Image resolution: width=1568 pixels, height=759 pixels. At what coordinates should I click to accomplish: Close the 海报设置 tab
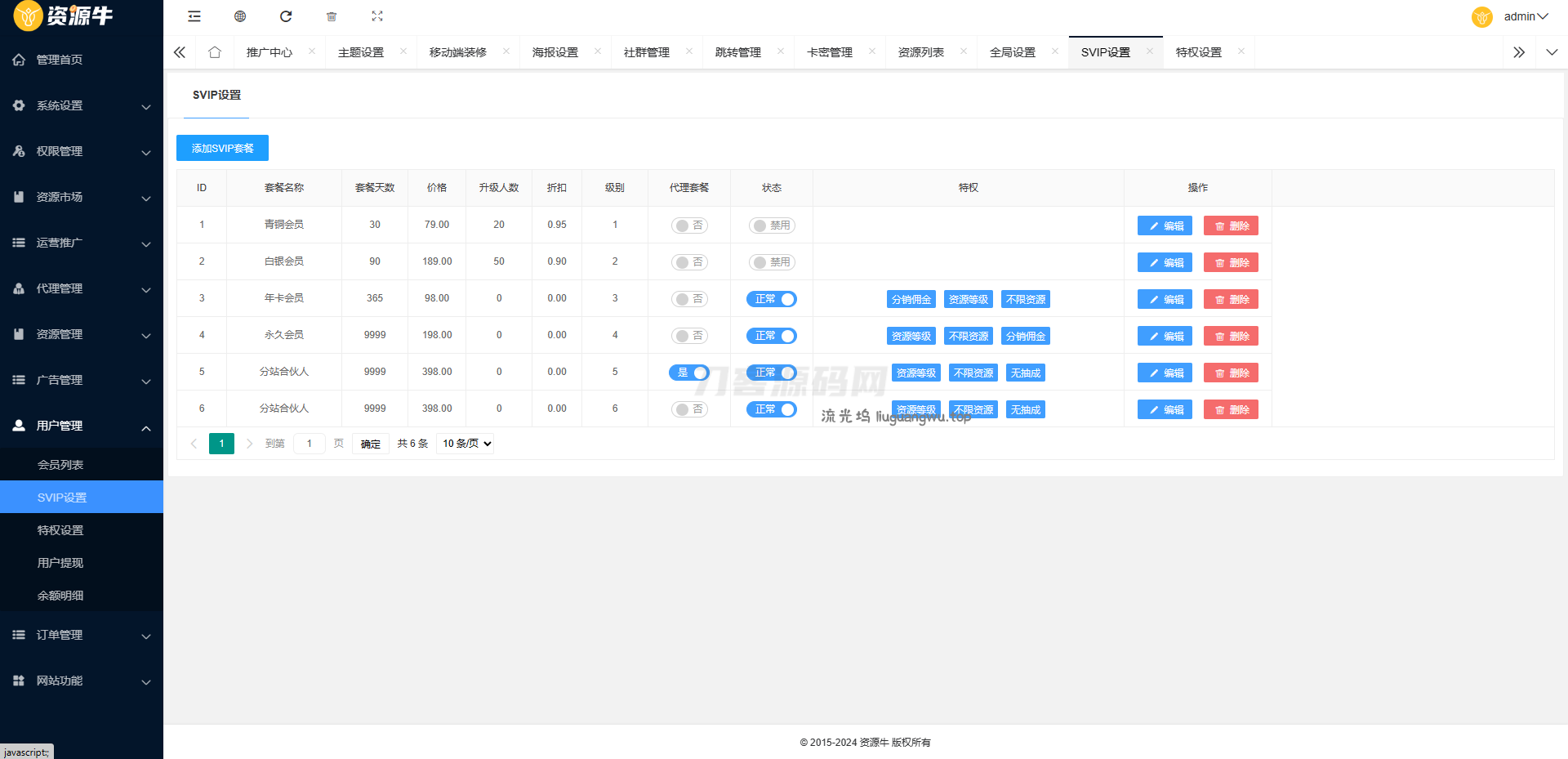[598, 51]
